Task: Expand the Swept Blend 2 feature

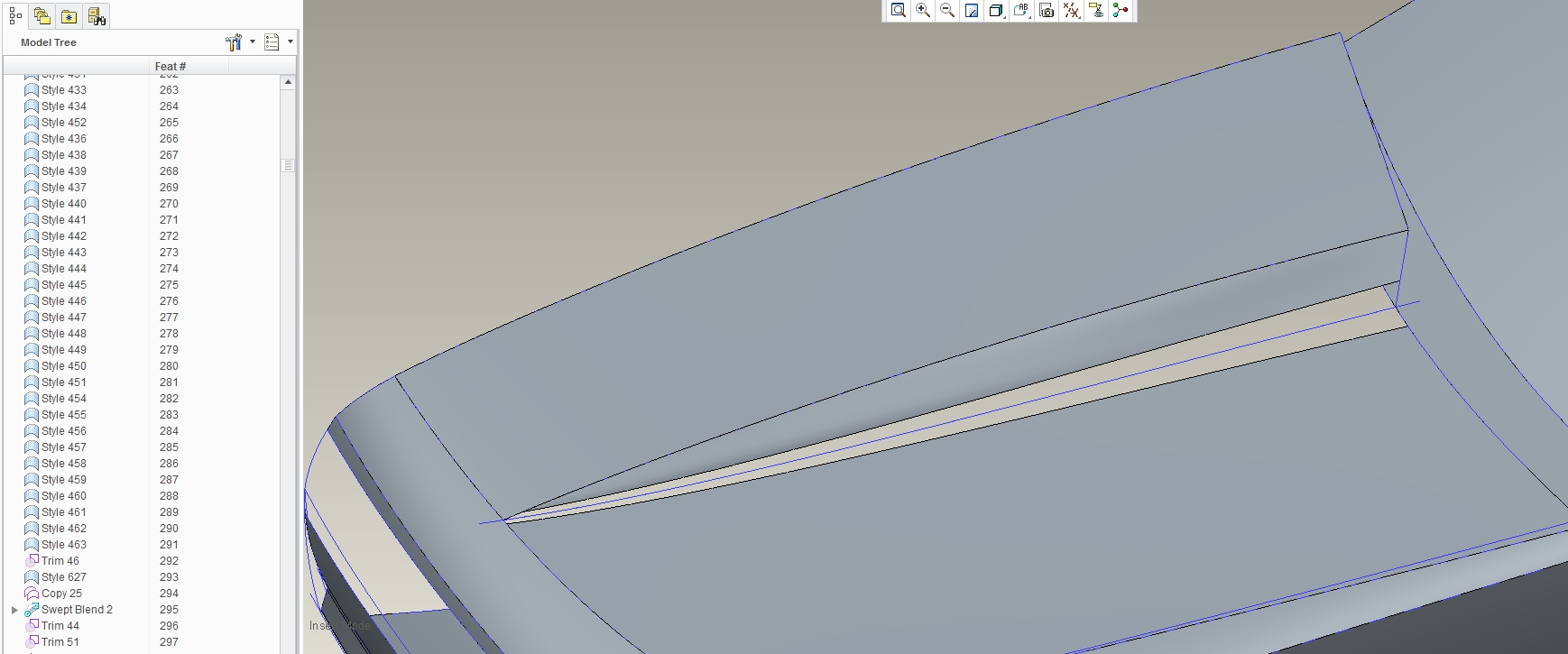Action: click(x=14, y=610)
